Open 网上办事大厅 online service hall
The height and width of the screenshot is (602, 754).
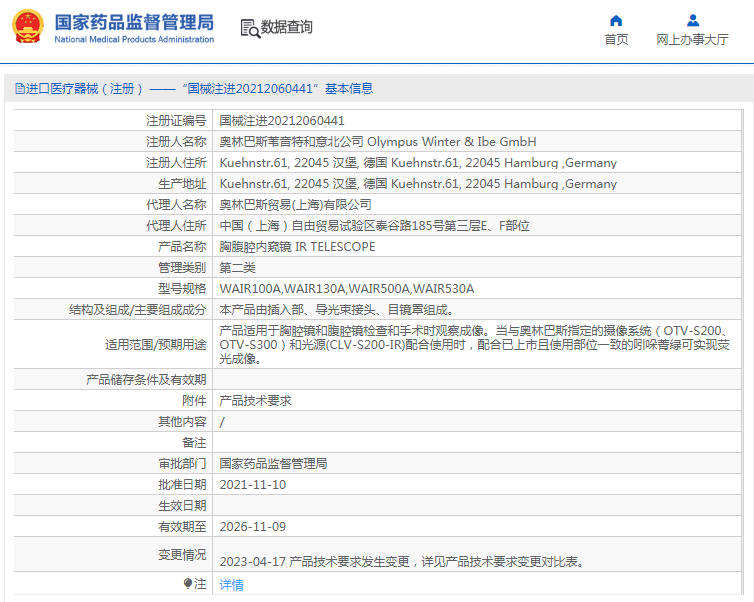692,40
